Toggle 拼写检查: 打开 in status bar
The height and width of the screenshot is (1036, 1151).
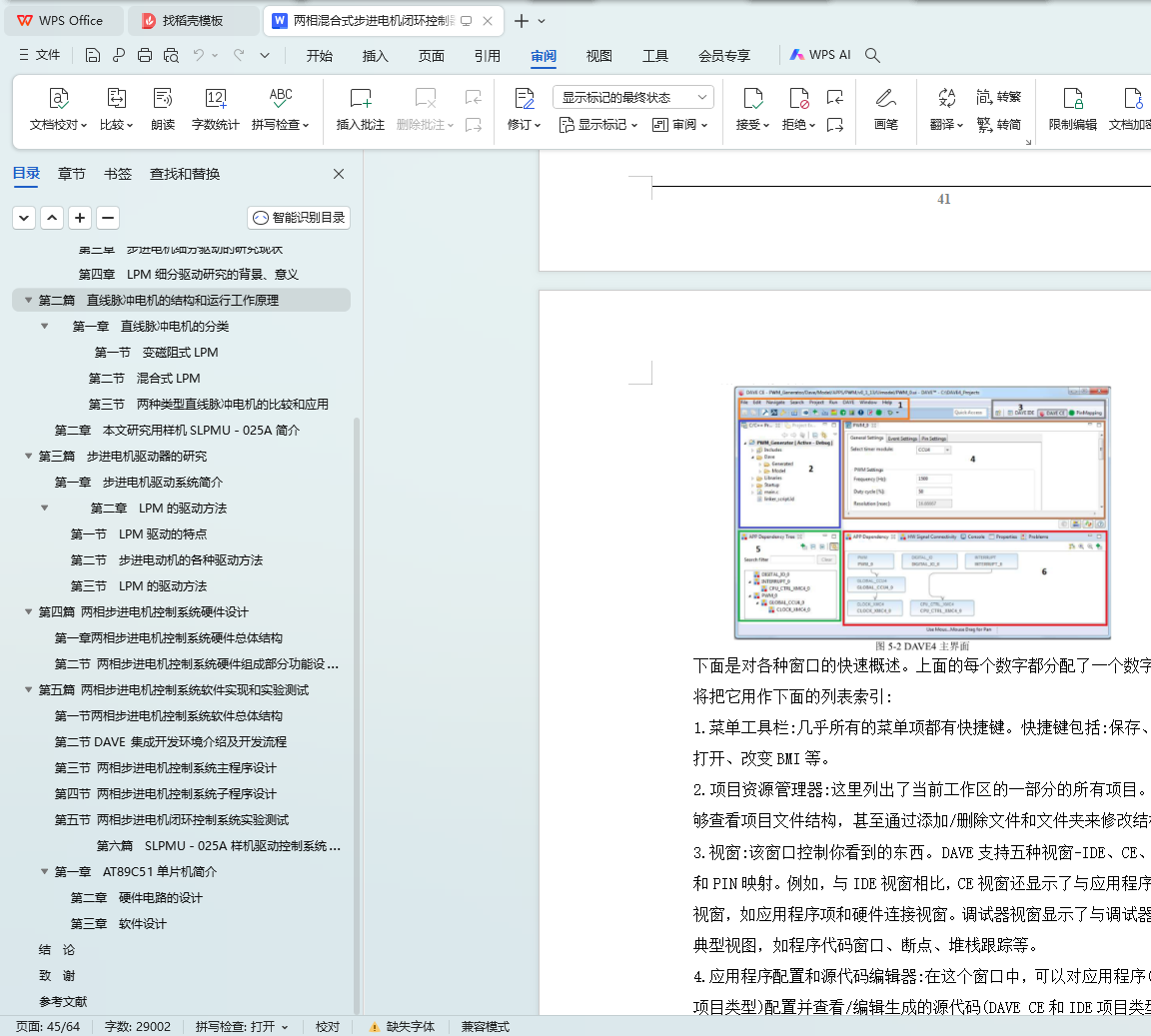[x=242, y=1026]
